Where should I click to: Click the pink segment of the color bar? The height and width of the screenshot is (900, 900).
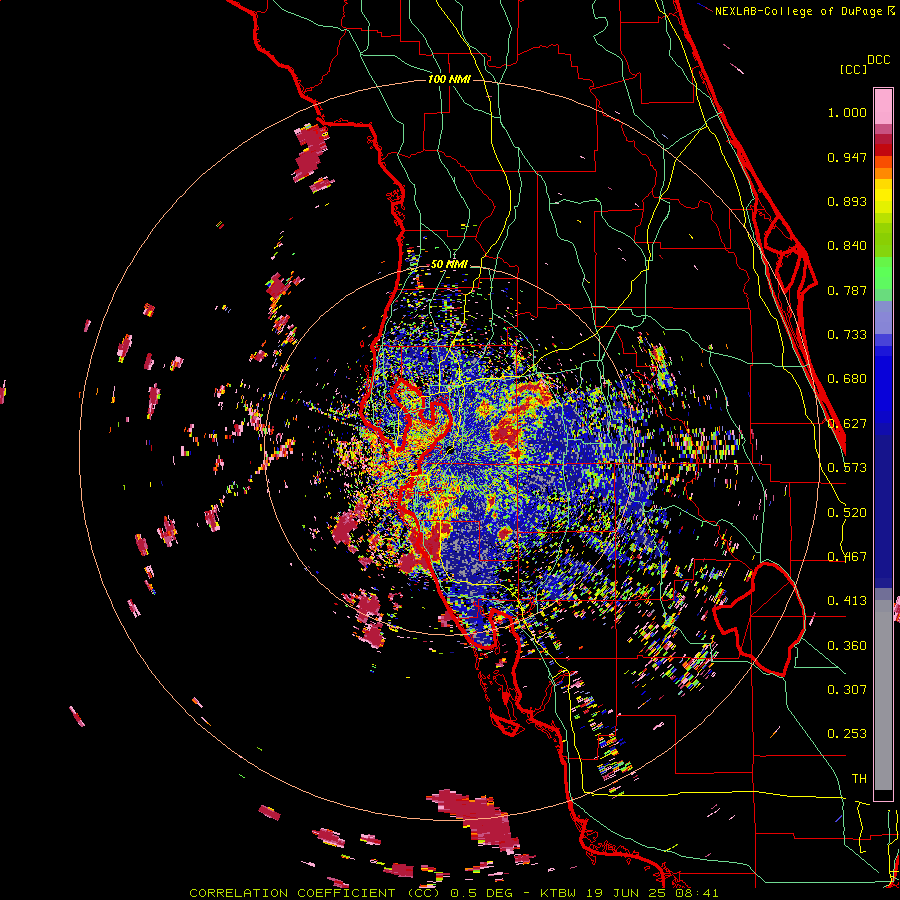coord(883,106)
